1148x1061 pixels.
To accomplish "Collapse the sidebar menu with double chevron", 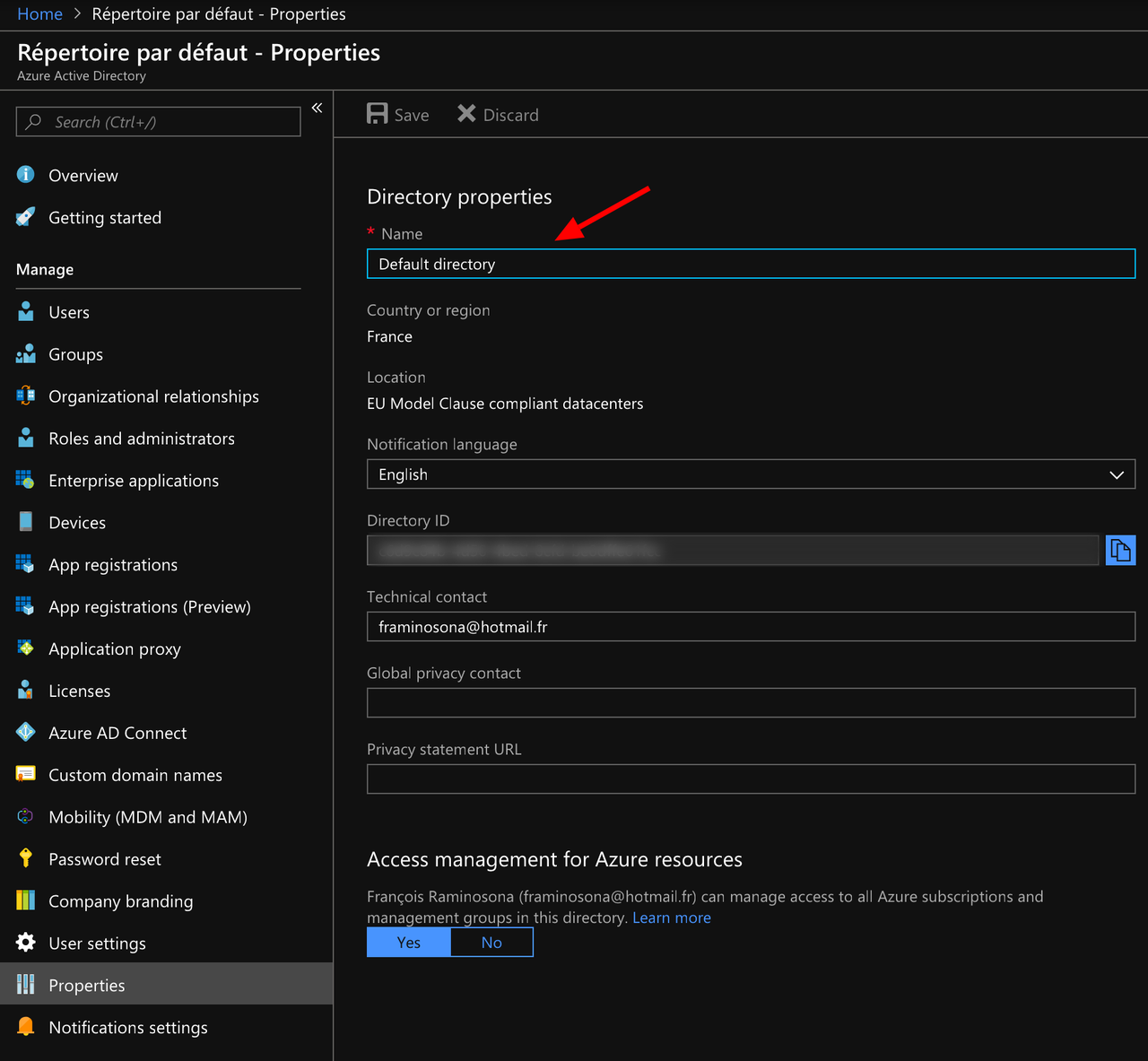I will pos(317,108).
